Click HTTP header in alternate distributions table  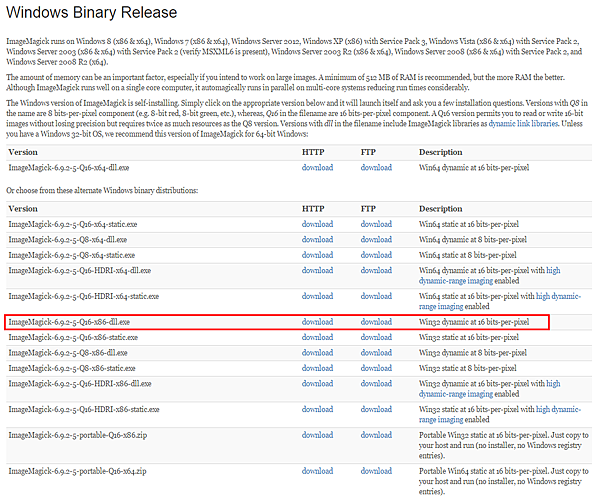pos(313,209)
